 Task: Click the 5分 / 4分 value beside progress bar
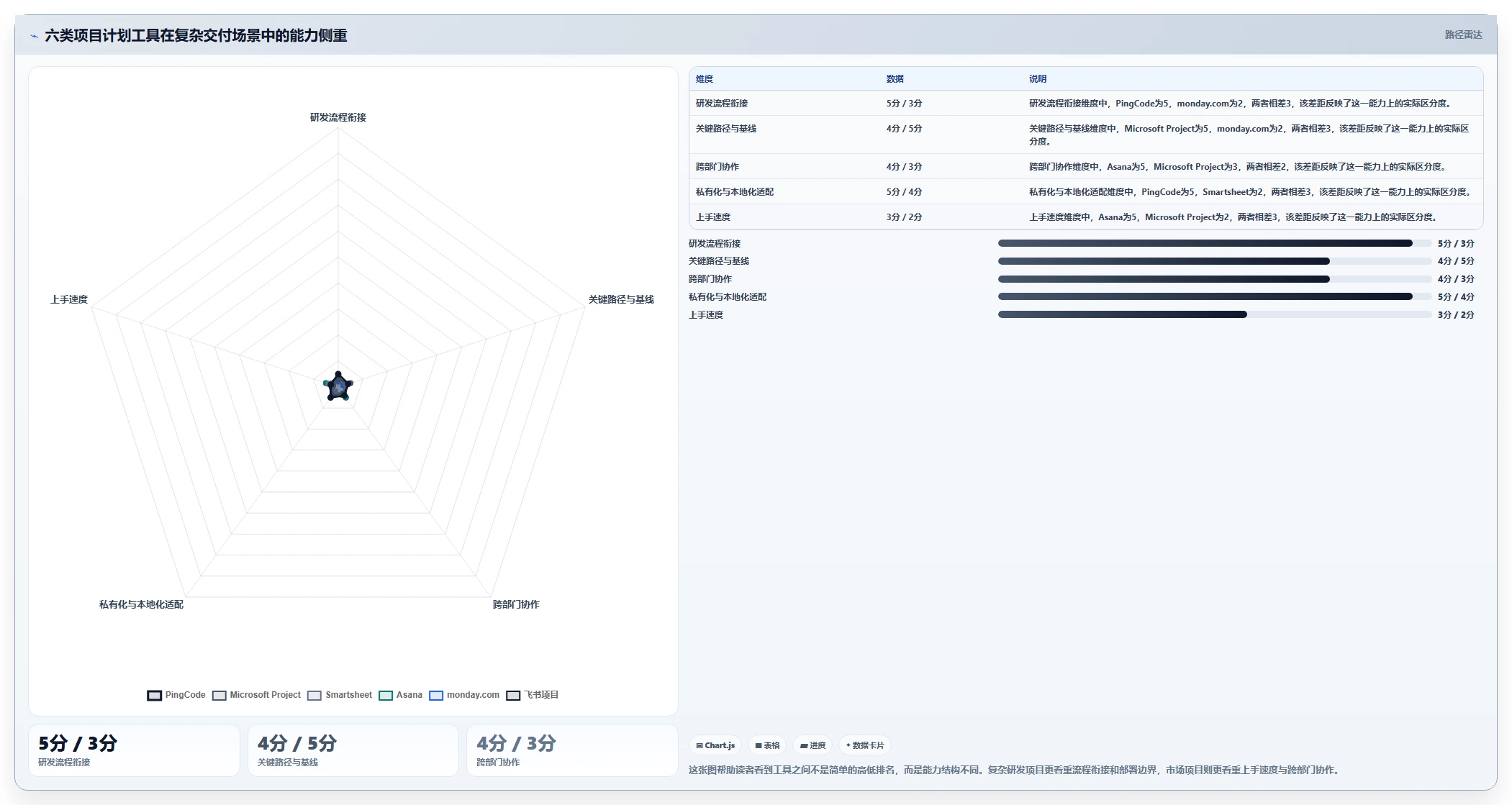pyautogui.click(x=1456, y=297)
